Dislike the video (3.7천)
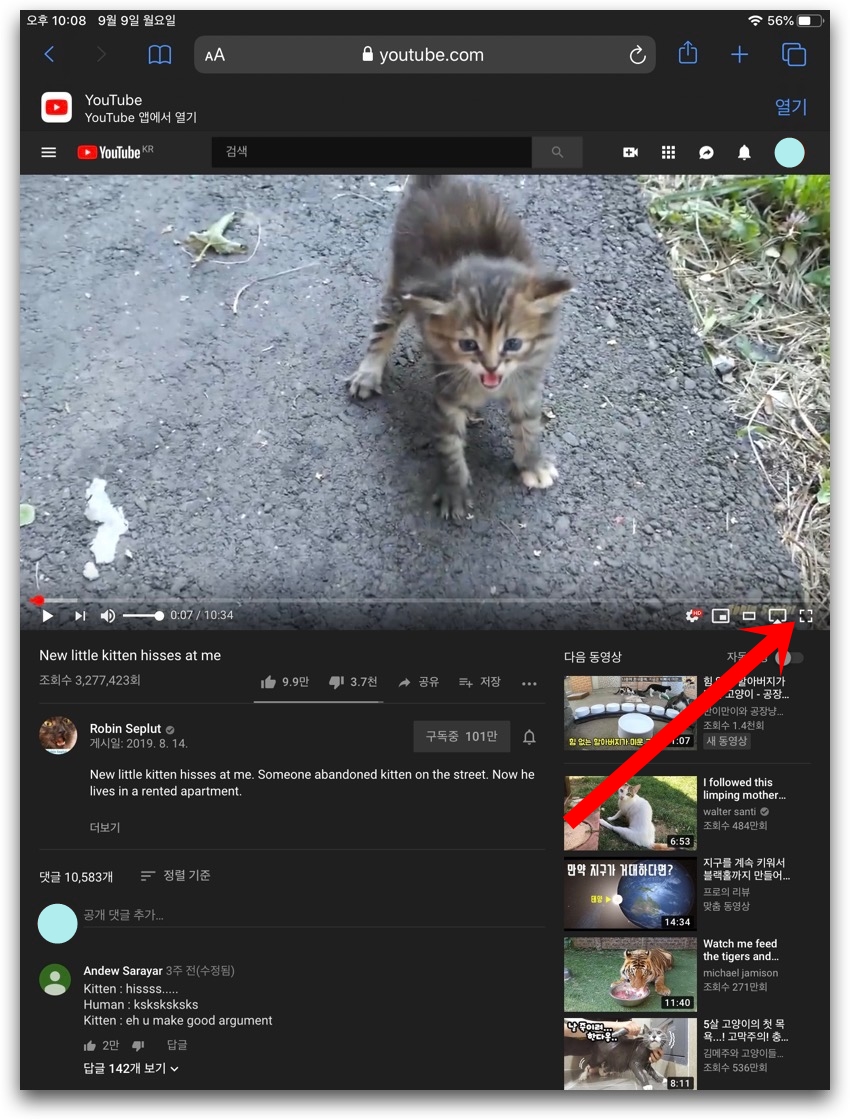850x1120 pixels. click(x=352, y=682)
